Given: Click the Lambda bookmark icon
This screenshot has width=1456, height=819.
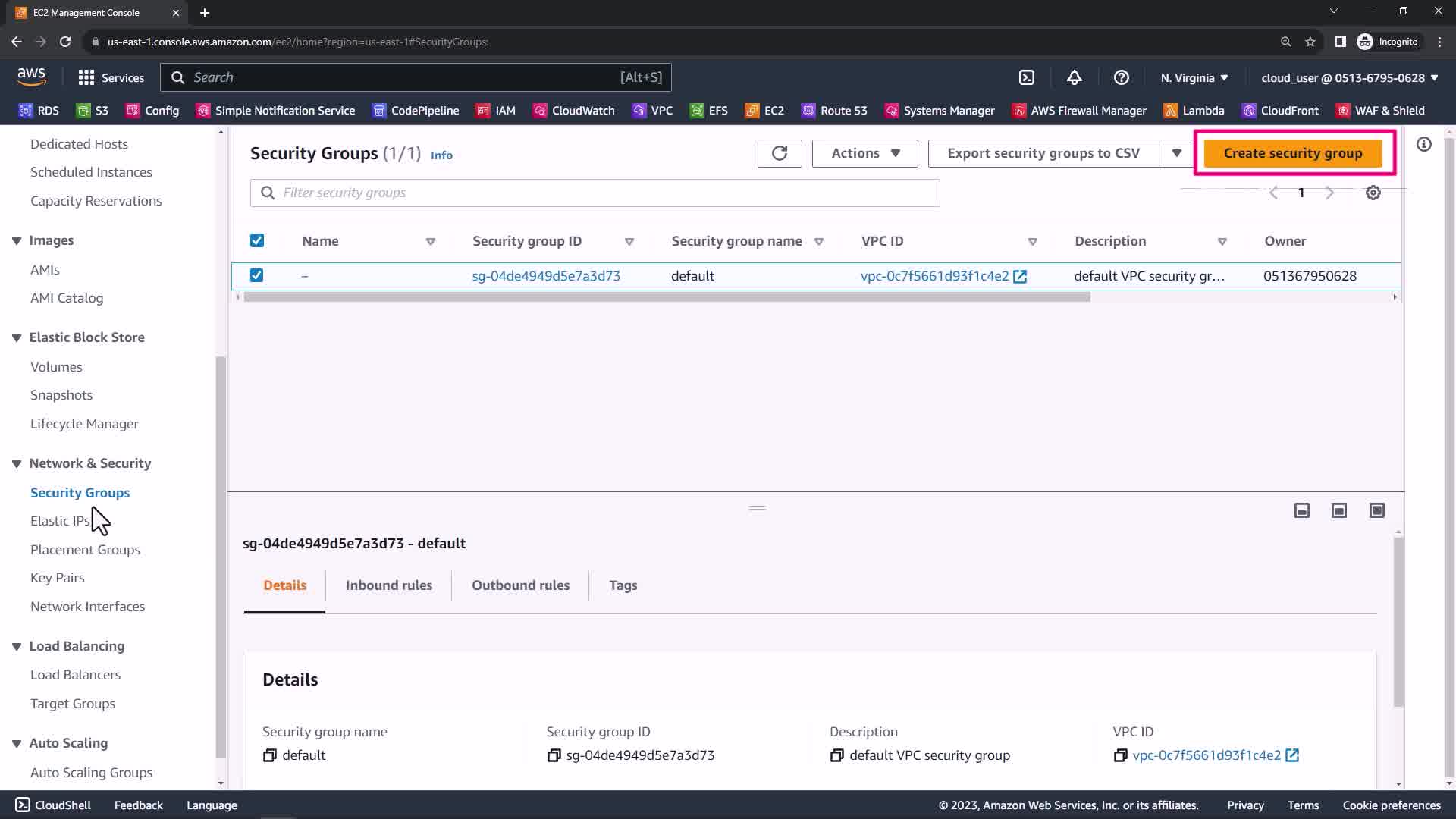Looking at the screenshot, I should [1171, 111].
